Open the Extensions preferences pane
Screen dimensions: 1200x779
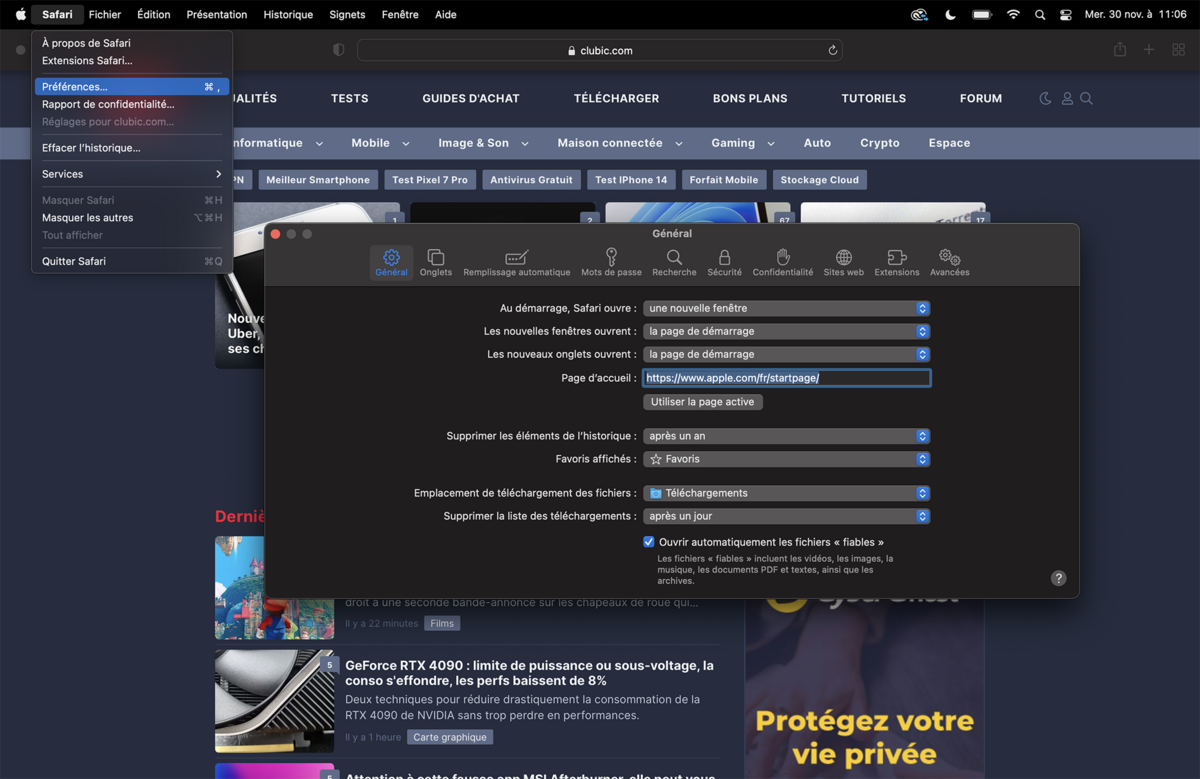click(x=897, y=263)
